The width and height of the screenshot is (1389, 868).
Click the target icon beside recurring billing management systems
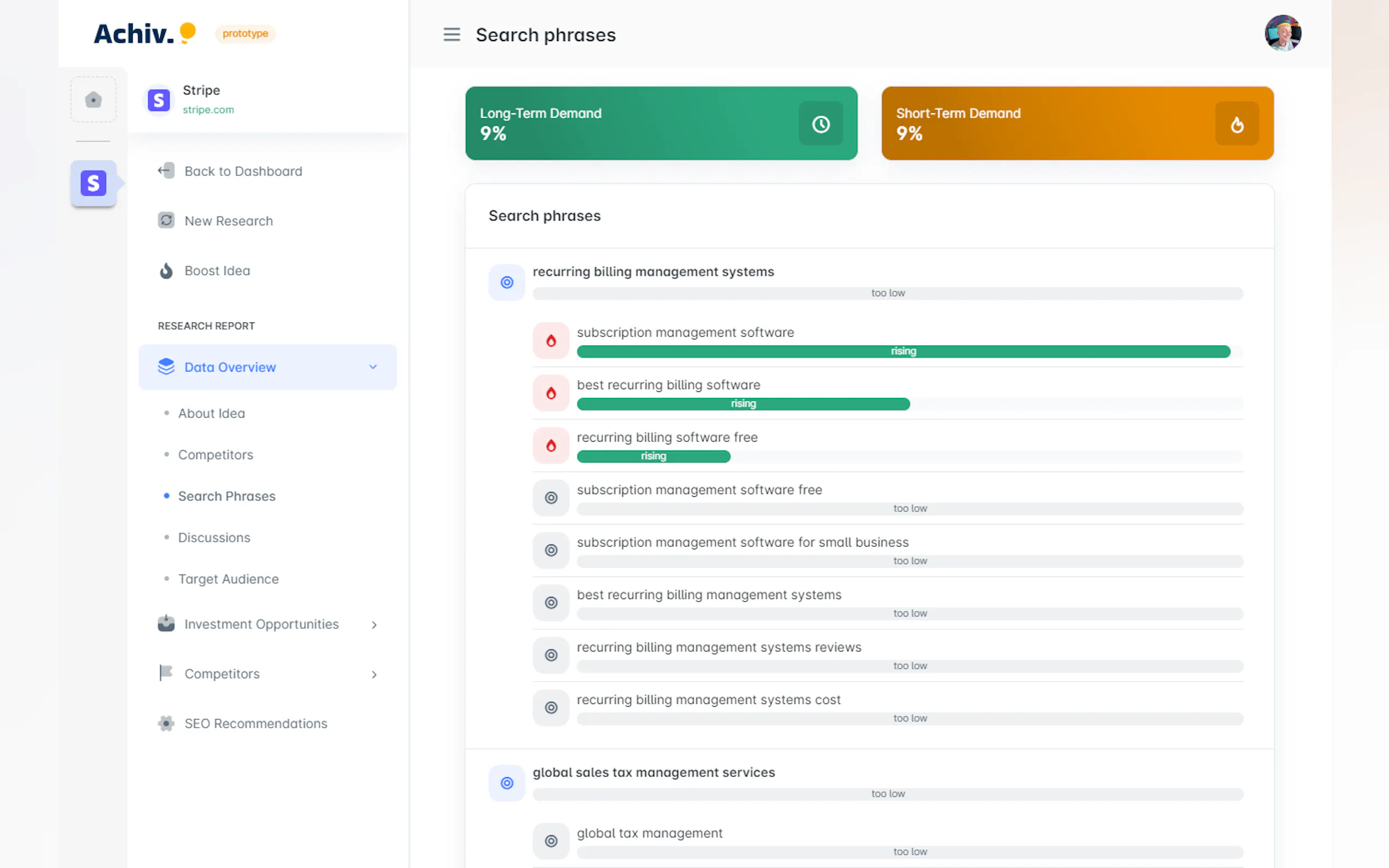pyautogui.click(x=506, y=282)
